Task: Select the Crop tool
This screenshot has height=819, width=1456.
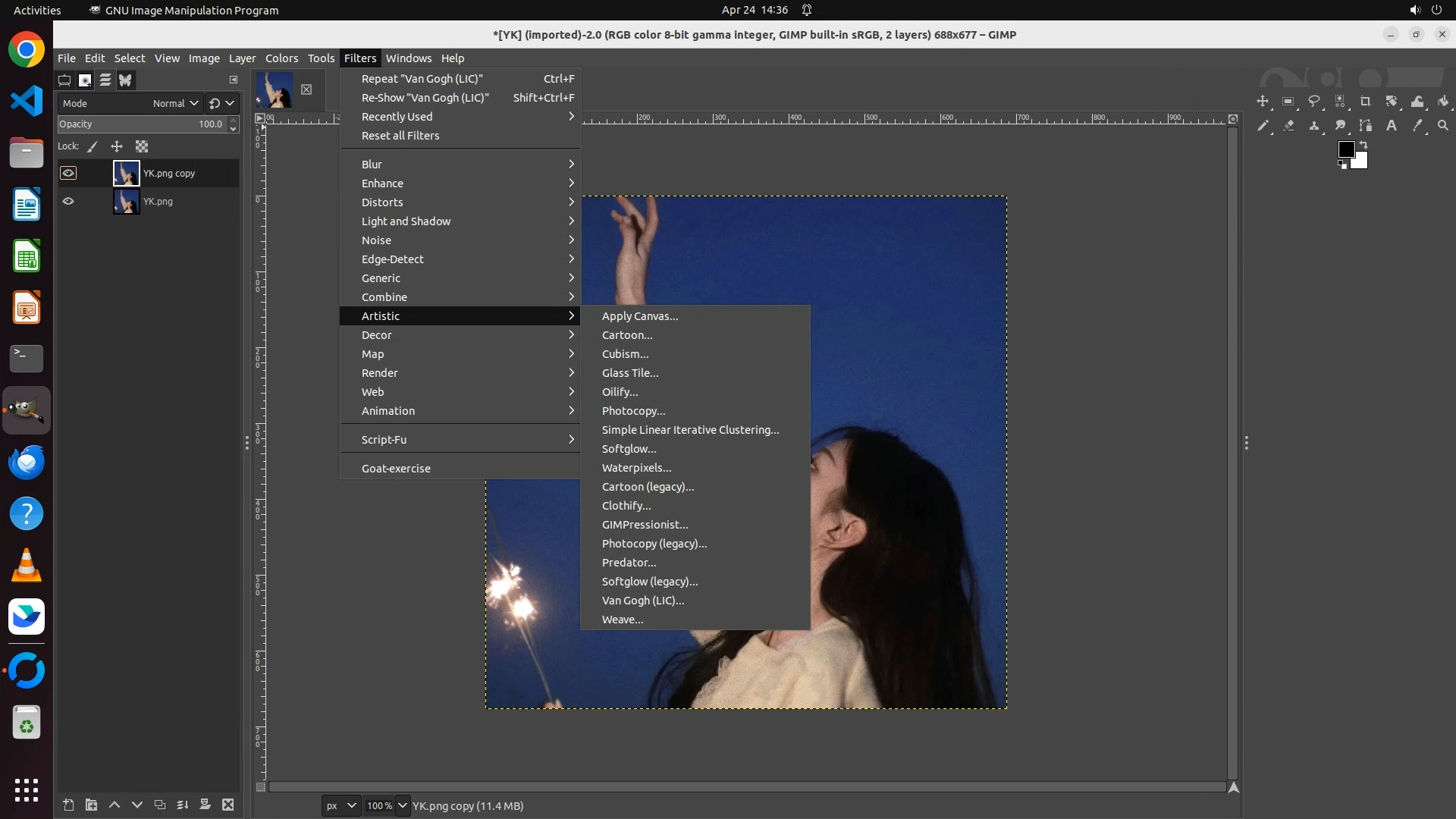Action: point(1366,101)
